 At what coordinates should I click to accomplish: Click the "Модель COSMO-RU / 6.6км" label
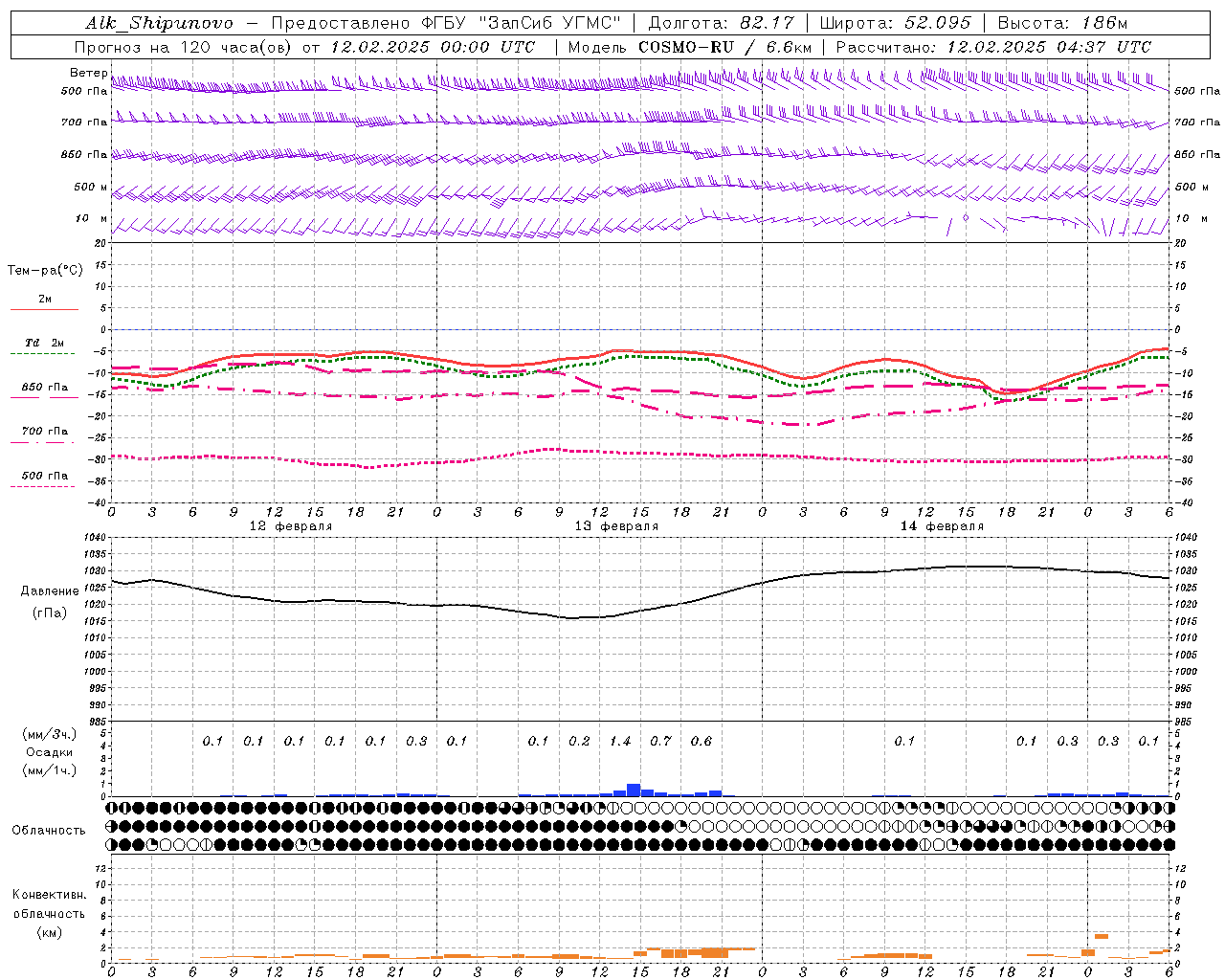pos(690,47)
